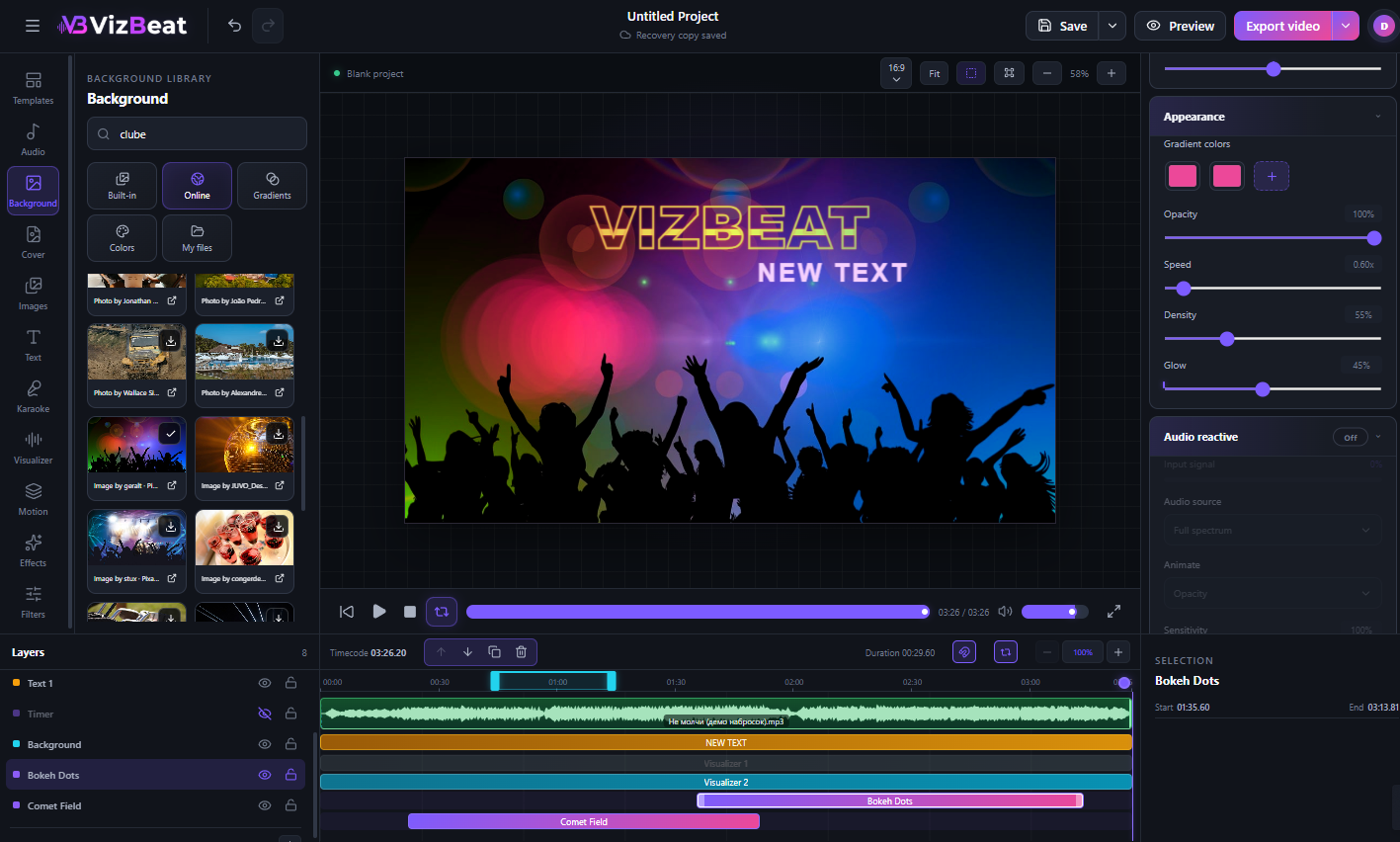
Task: Adjust the Glow slider handle
Action: tap(1263, 389)
